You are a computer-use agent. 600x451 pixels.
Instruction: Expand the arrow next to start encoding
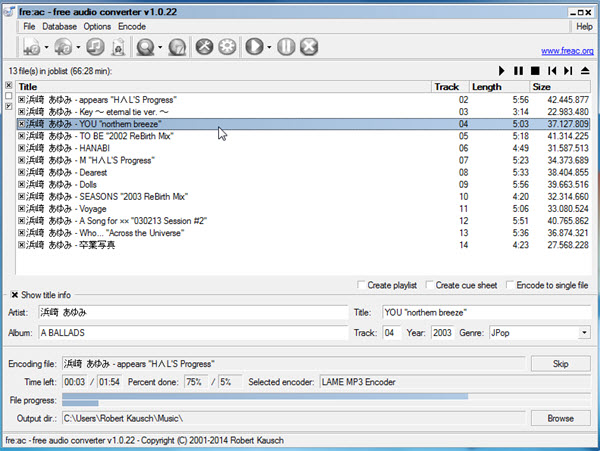click(269, 47)
